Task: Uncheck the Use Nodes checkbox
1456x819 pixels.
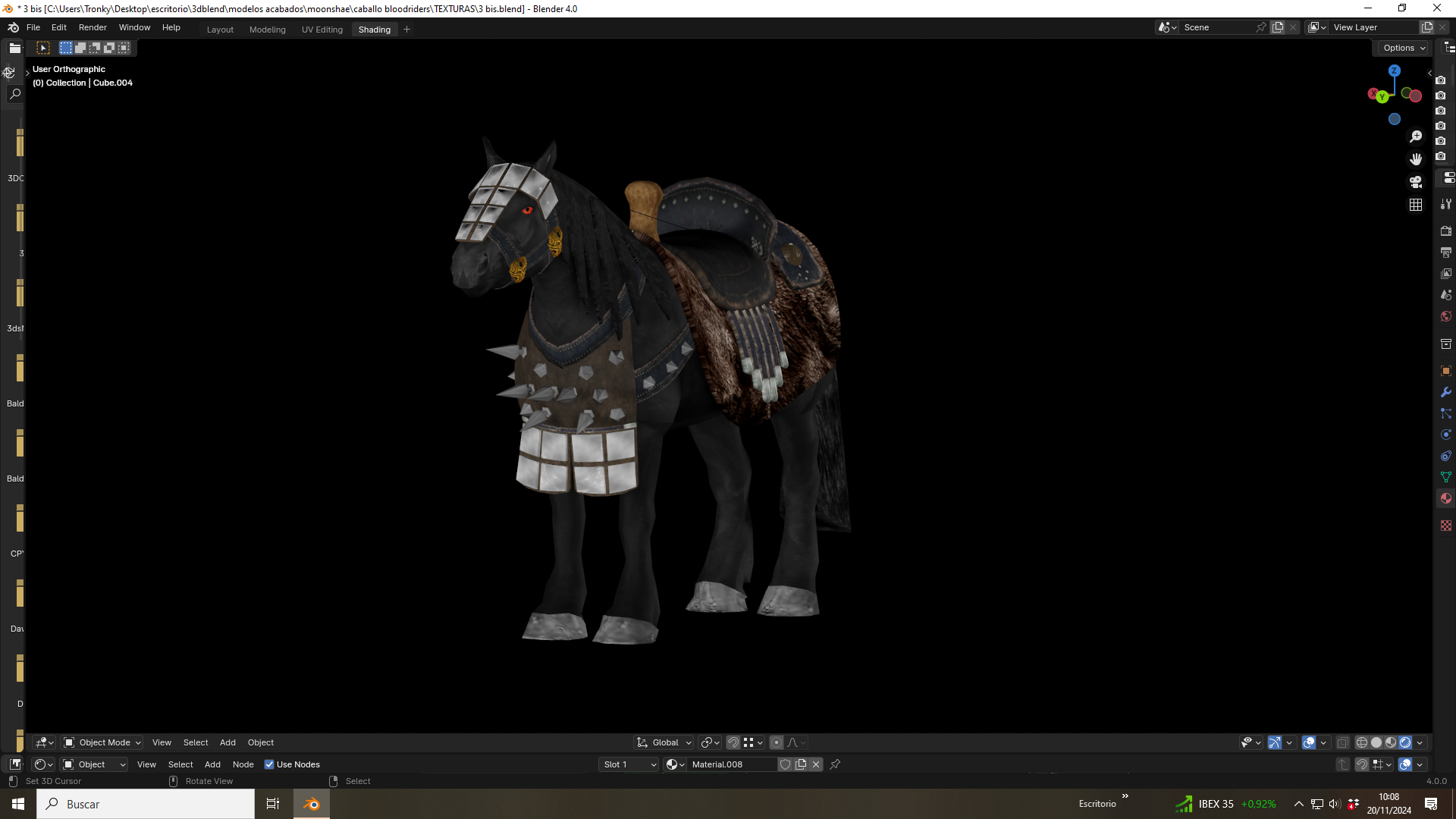Action: click(x=269, y=764)
